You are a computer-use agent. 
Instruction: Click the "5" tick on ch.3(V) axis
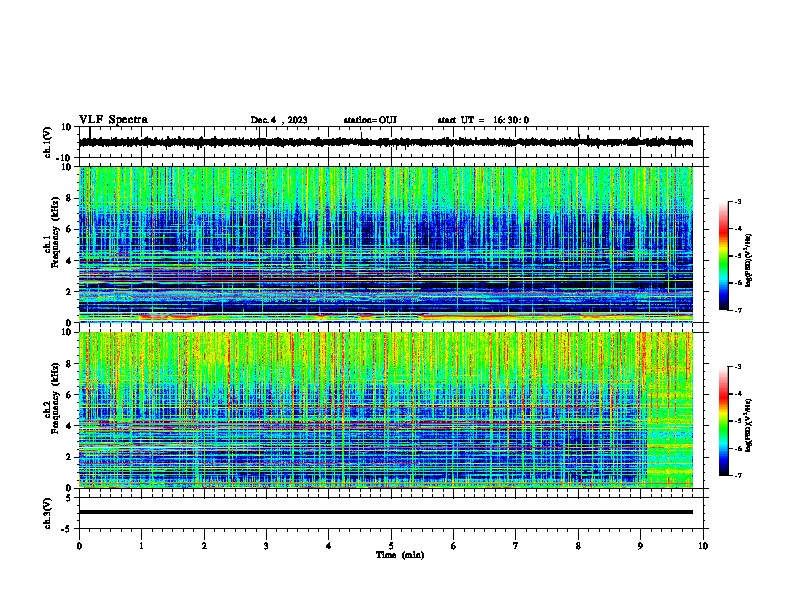[x=69, y=498]
